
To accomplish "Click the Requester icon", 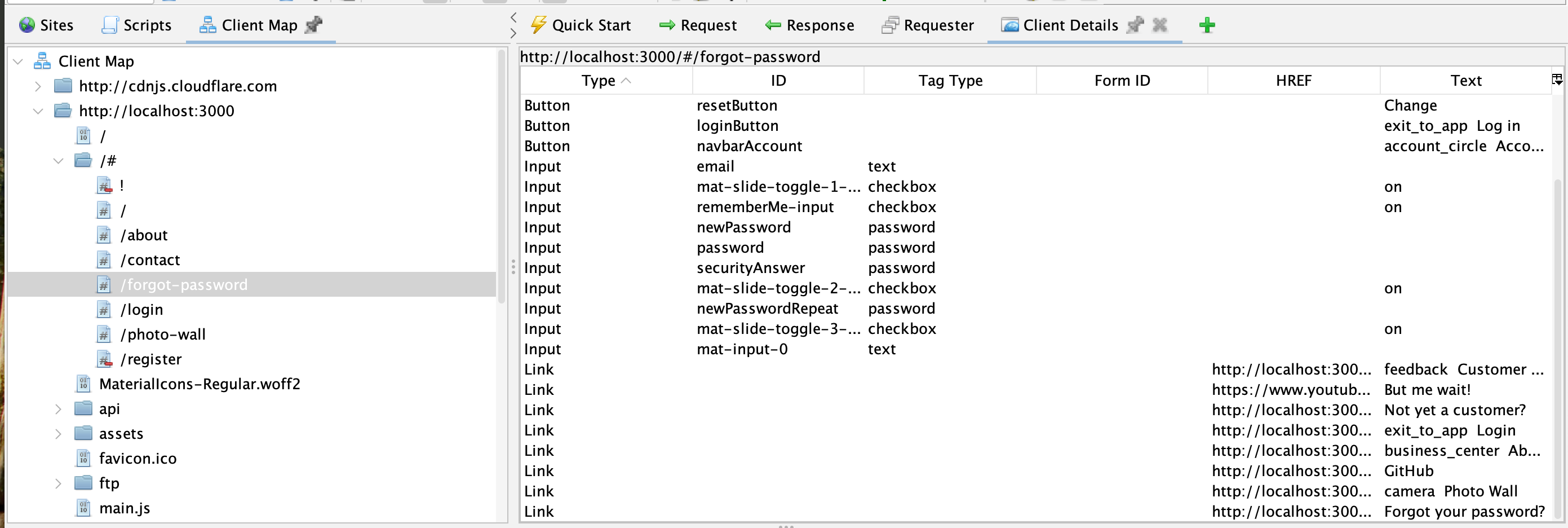I will (889, 25).
